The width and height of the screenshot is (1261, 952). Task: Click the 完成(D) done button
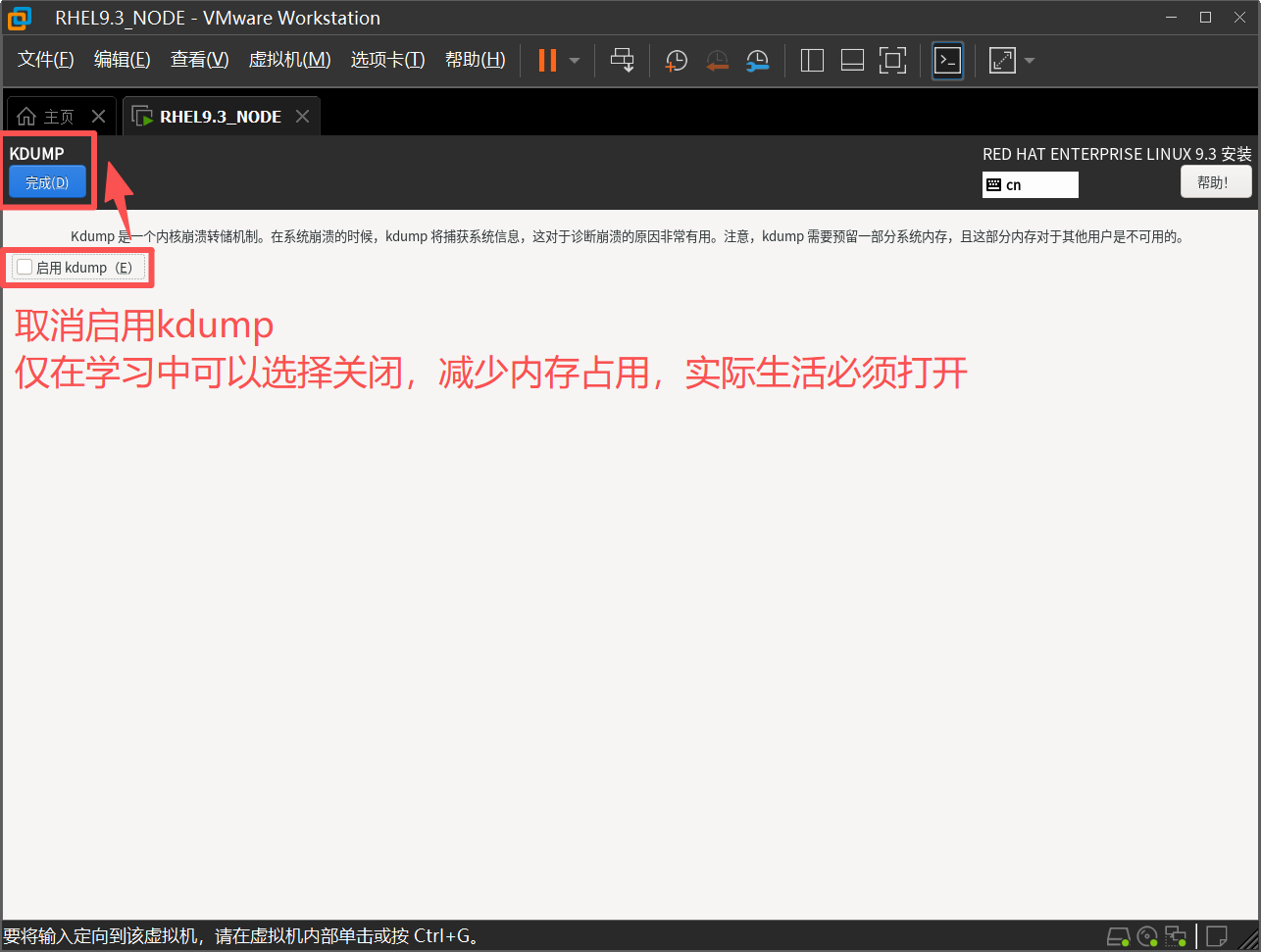point(47,182)
